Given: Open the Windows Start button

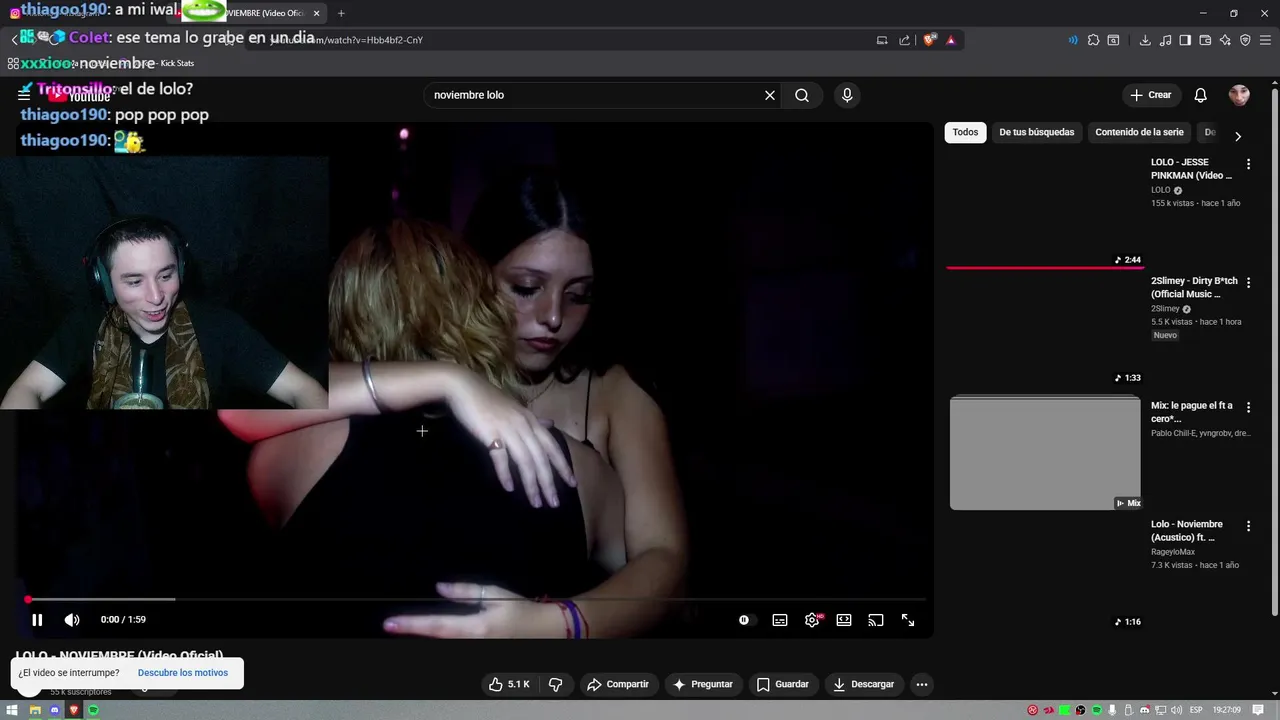Looking at the screenshot, I should [13, 710].
